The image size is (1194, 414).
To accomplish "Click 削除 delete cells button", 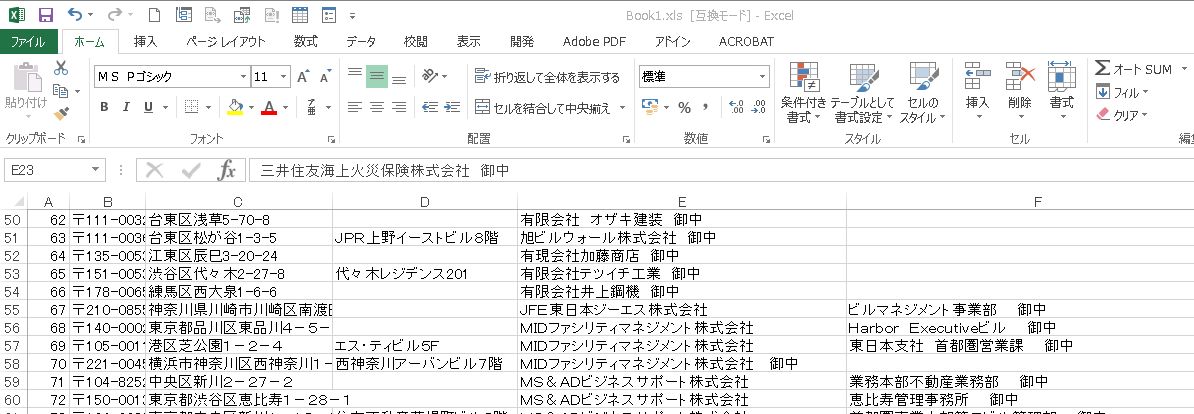I will [1020, 91].
